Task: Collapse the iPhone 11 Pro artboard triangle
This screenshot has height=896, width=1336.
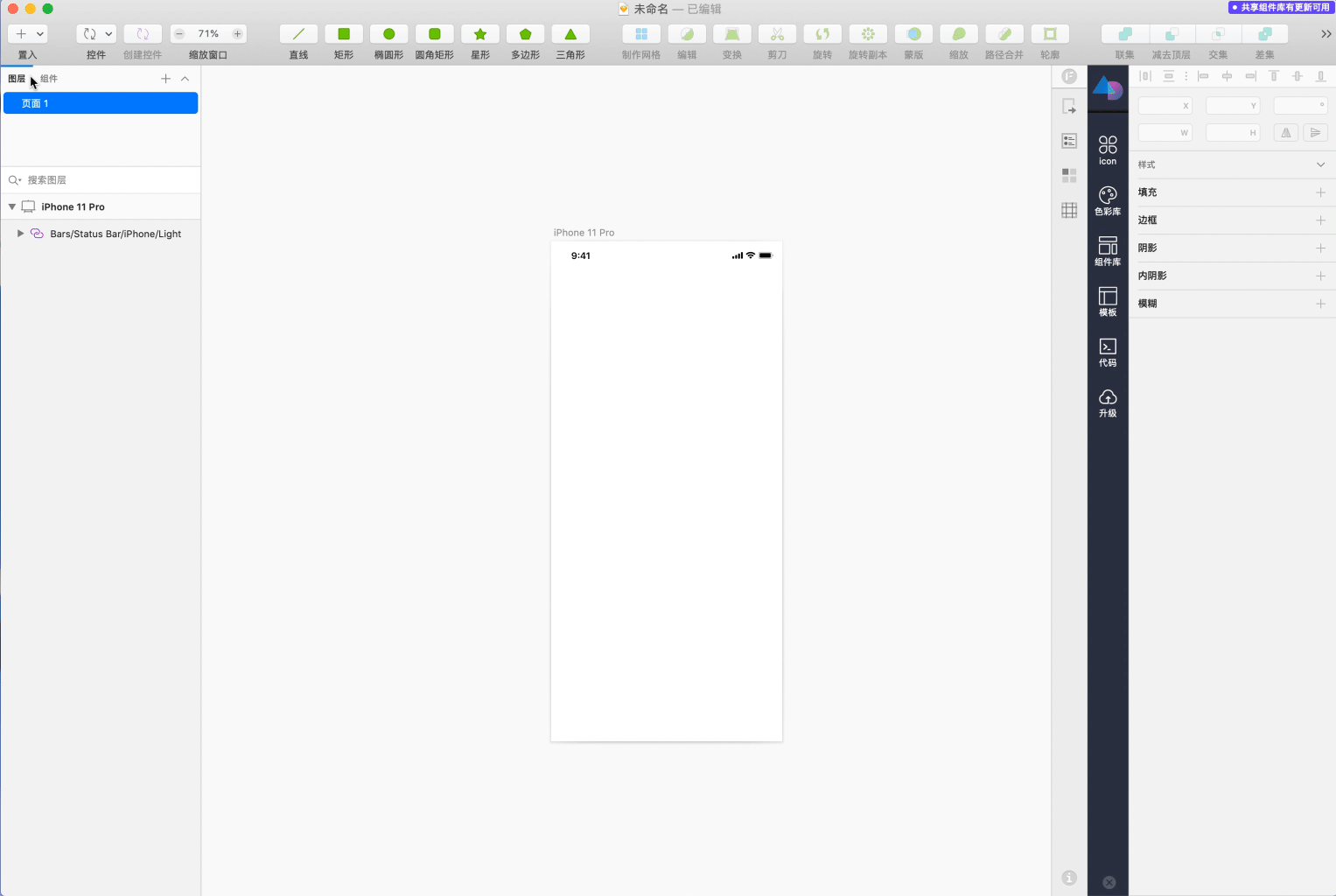Action: click(12, 207)
